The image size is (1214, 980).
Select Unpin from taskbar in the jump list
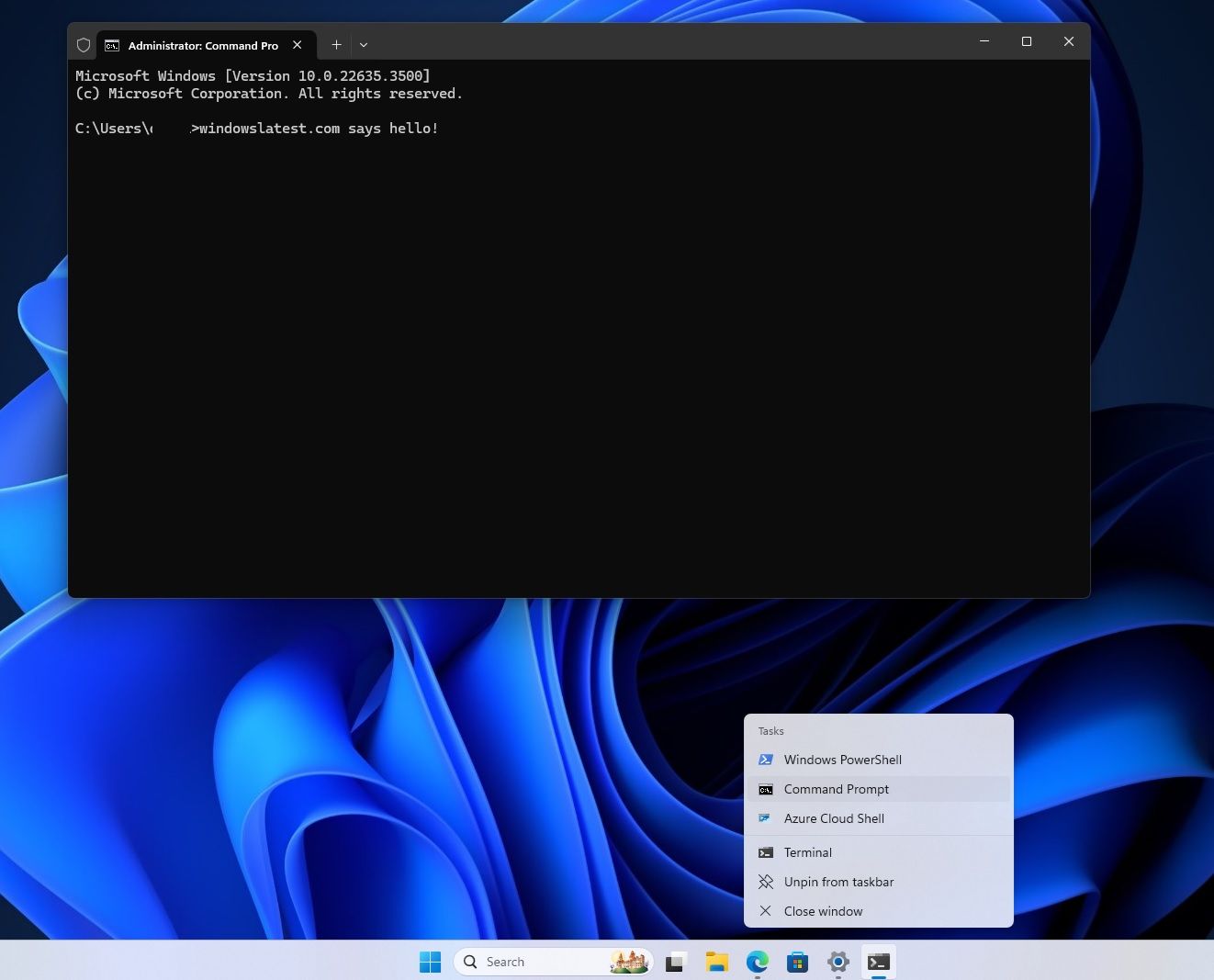[x=838, y=882]
